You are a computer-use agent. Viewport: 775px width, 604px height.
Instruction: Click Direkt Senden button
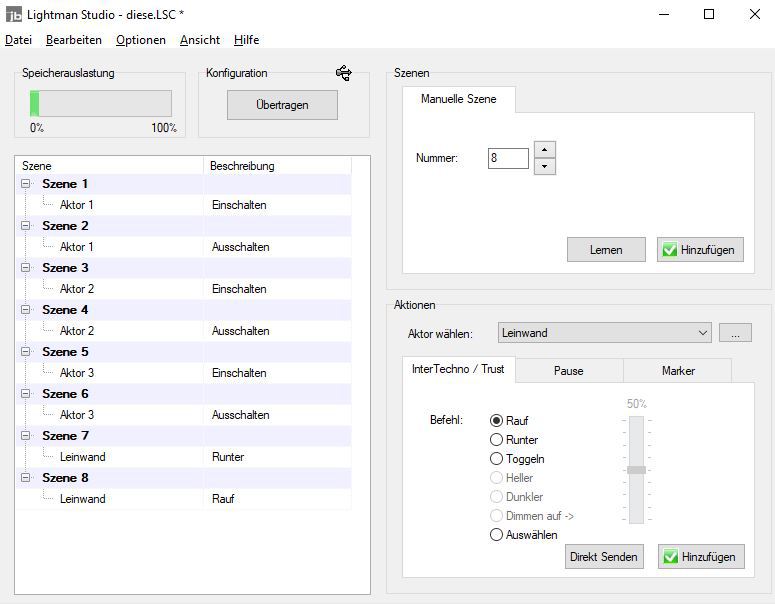(603, 557)
